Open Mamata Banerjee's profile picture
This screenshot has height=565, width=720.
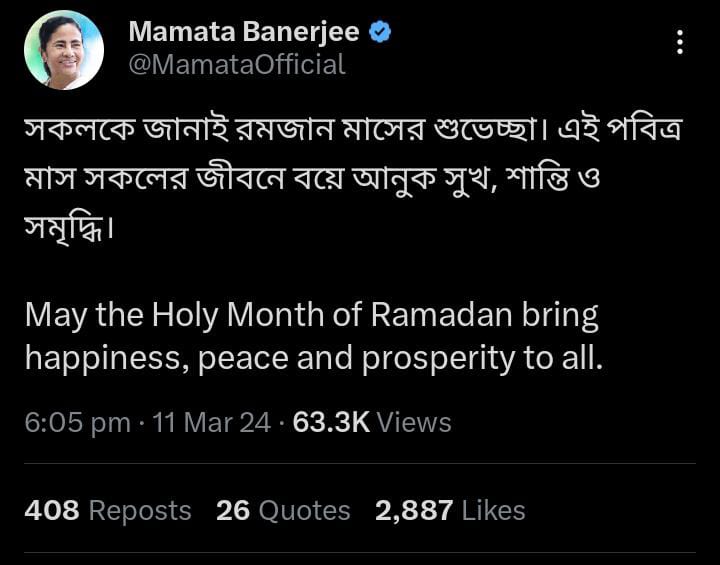point(64,50)
